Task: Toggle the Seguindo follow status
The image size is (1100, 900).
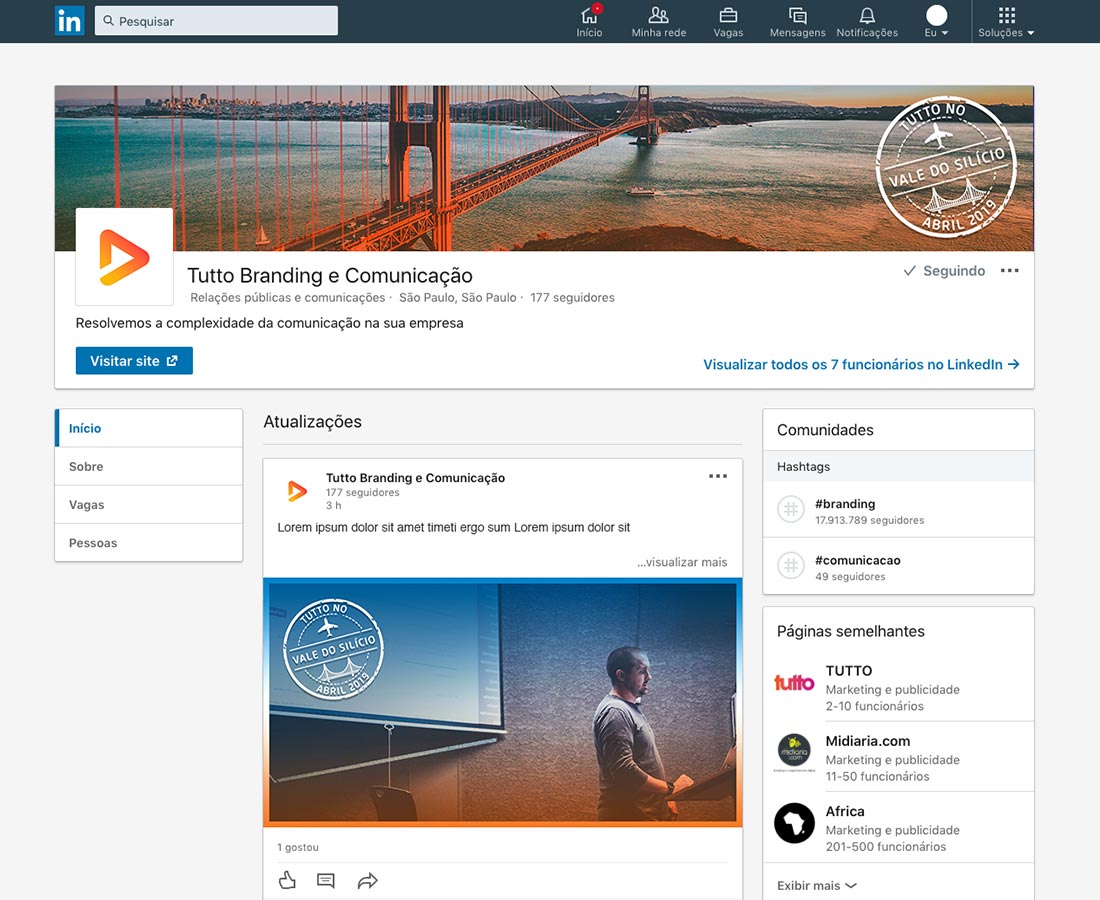Action: coord(944,271)
